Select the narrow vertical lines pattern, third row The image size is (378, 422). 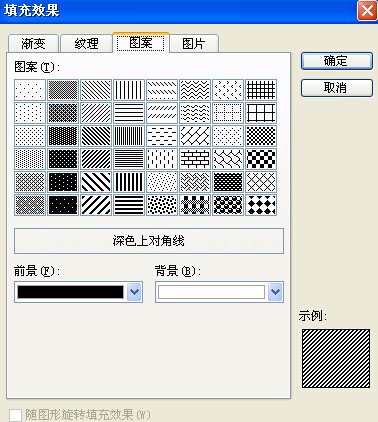pyautogui.click(x=129, y=136)
